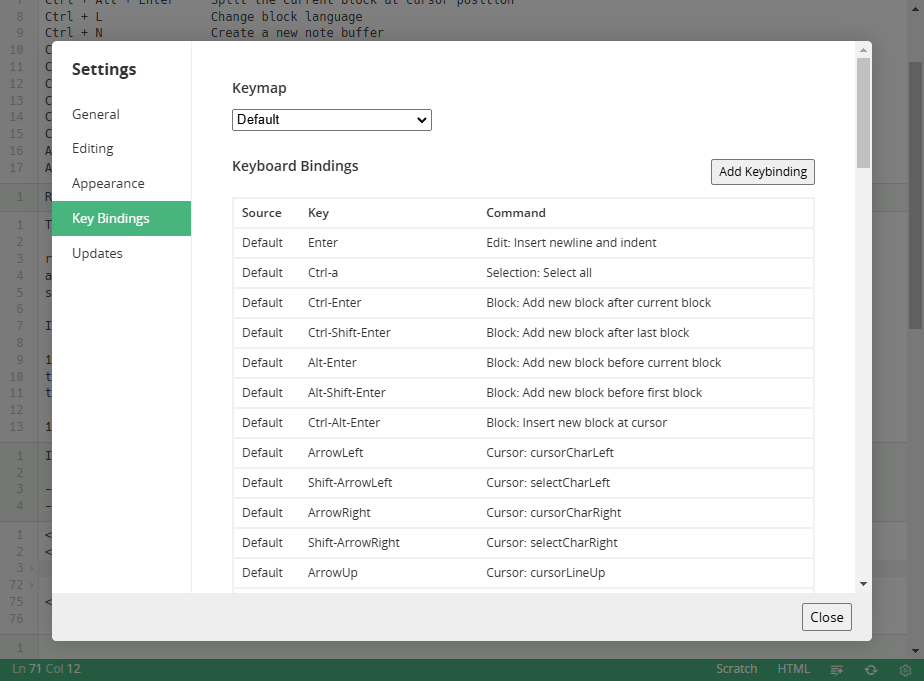Image resolution: width=924 pixels, height=681 pixels.
Task: Select the Ctrl-Enter keybinding row
Action: (x=523, y=303)
